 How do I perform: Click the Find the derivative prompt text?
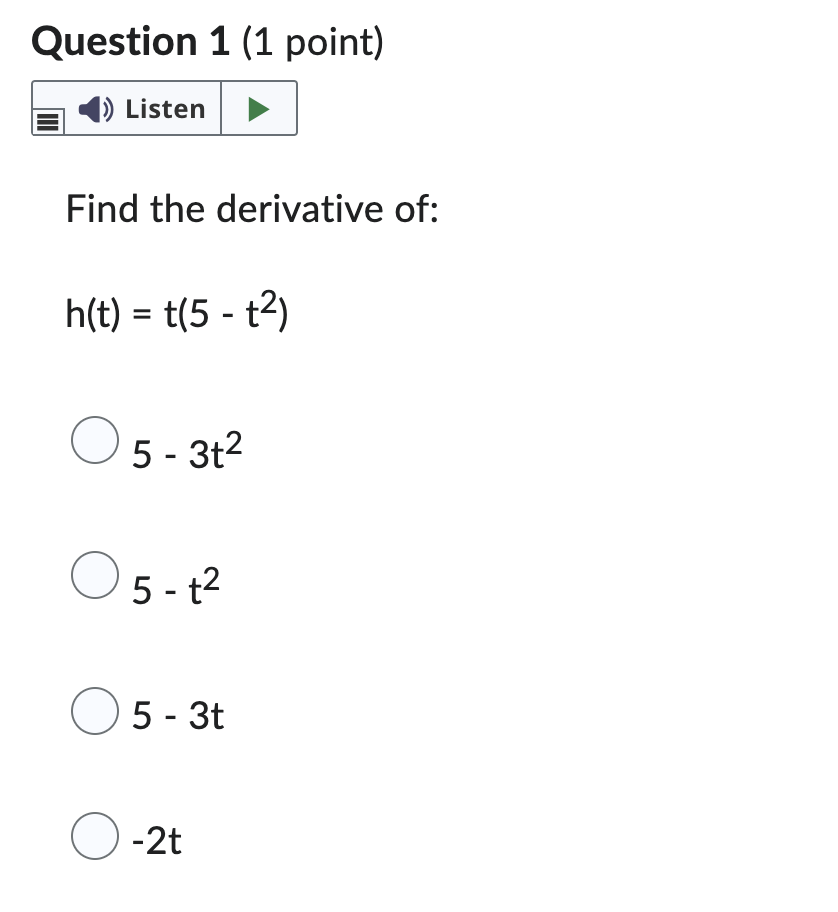coord(251,210)
